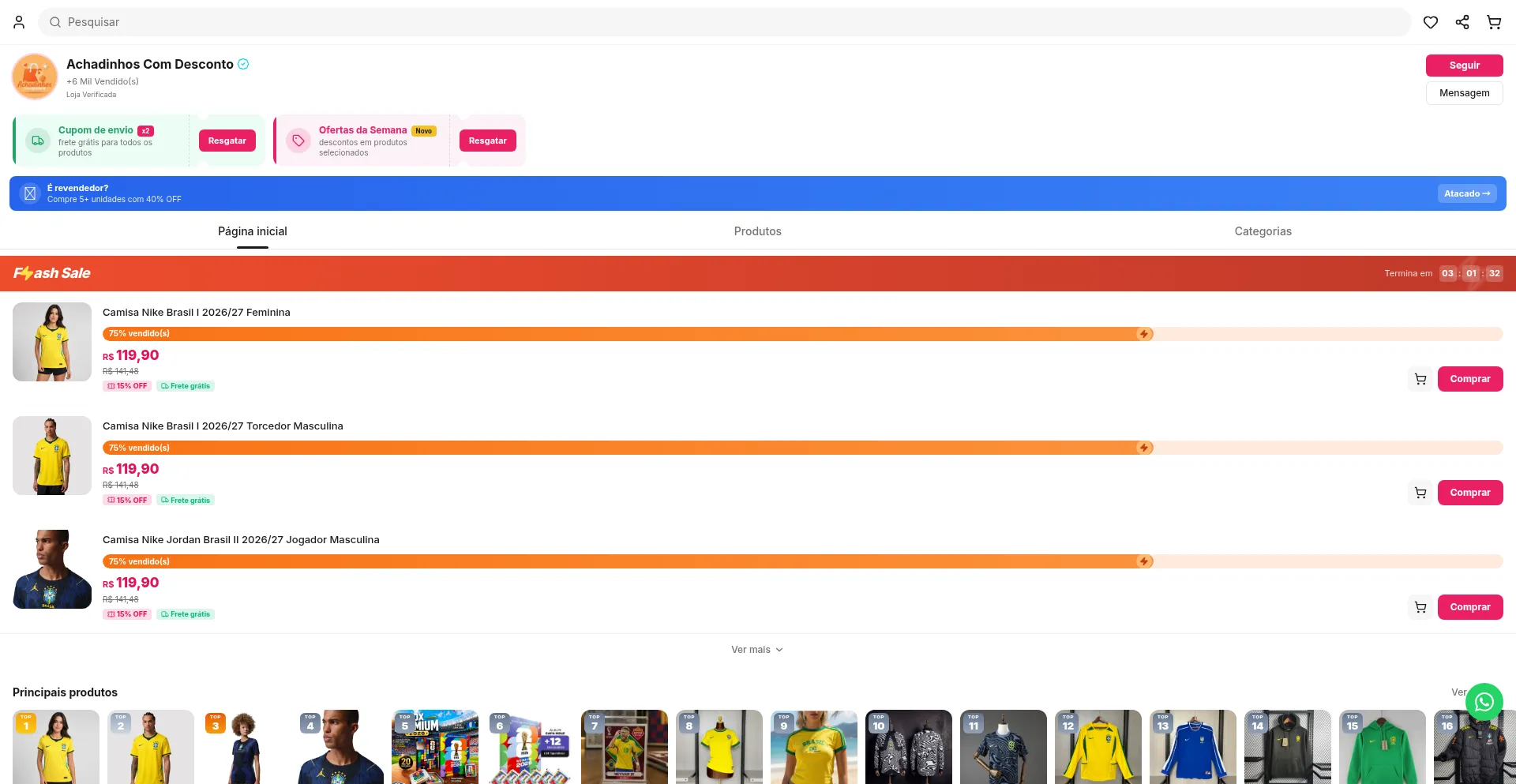Screen dimensions: 1516x784
Task: Send a message via Mensagem button
Action: coord(1465,93)
